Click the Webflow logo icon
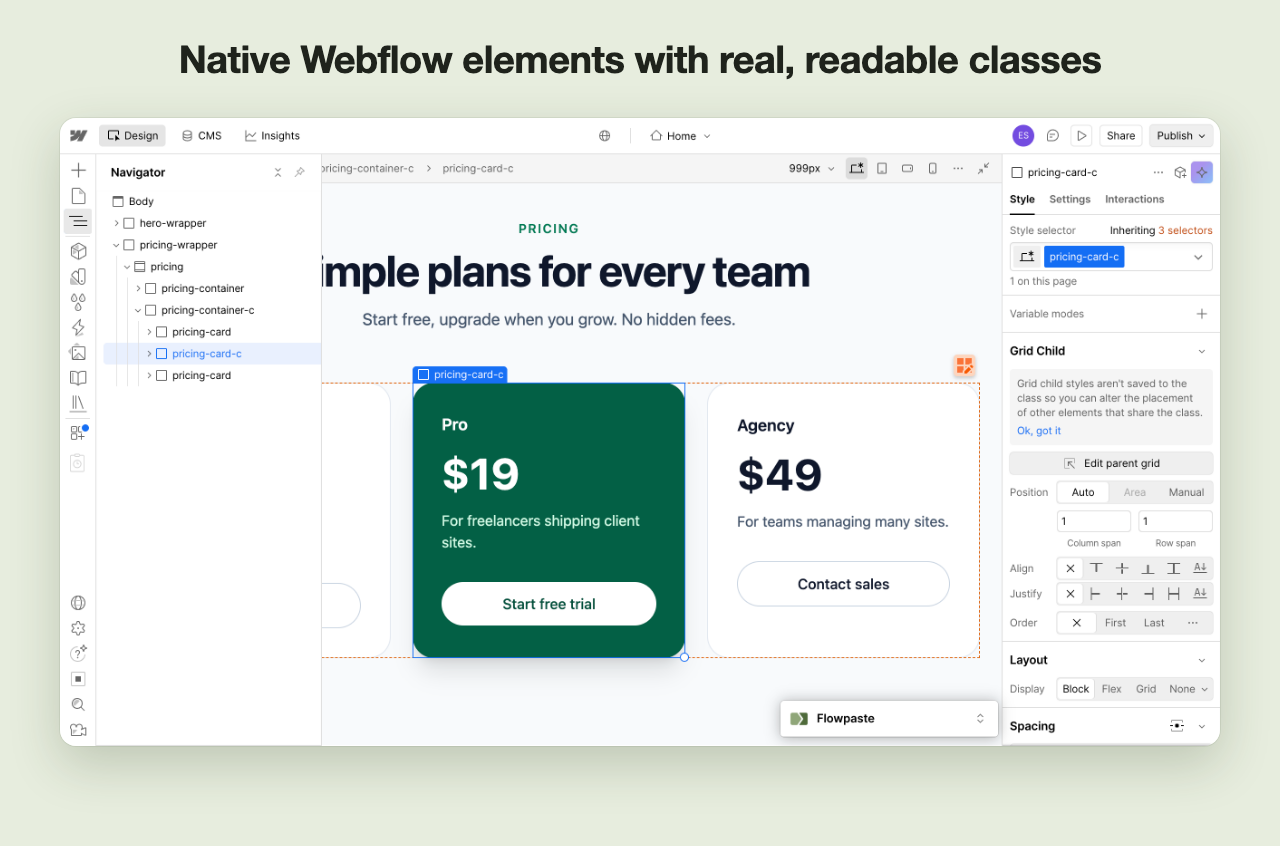The width and height of the screenshot is (1280, 846). 79,136
